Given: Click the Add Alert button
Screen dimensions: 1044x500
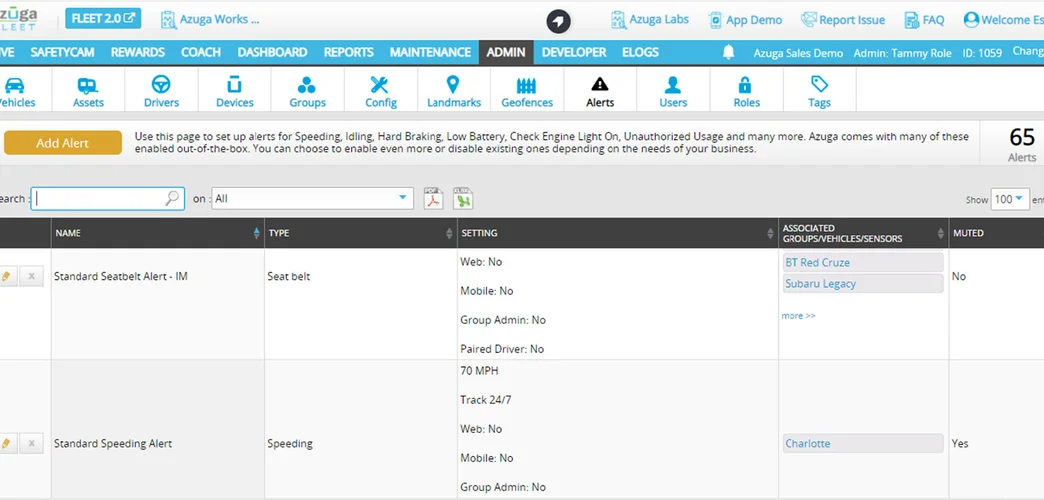Looking at the screenshot, I should (x=62, y=143).
